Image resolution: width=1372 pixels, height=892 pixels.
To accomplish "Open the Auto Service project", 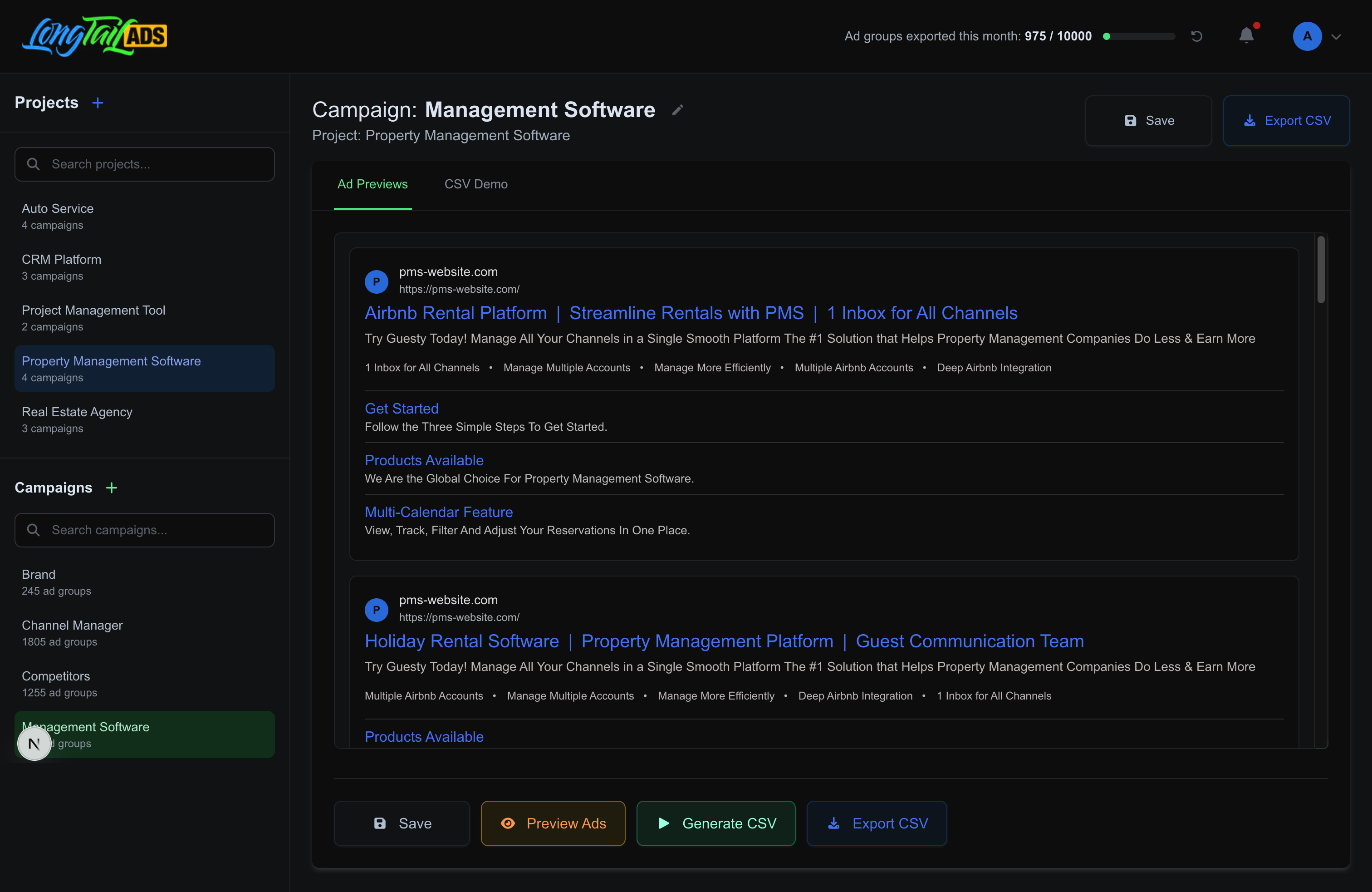I will pyautogui.click(x=145, y=216).
